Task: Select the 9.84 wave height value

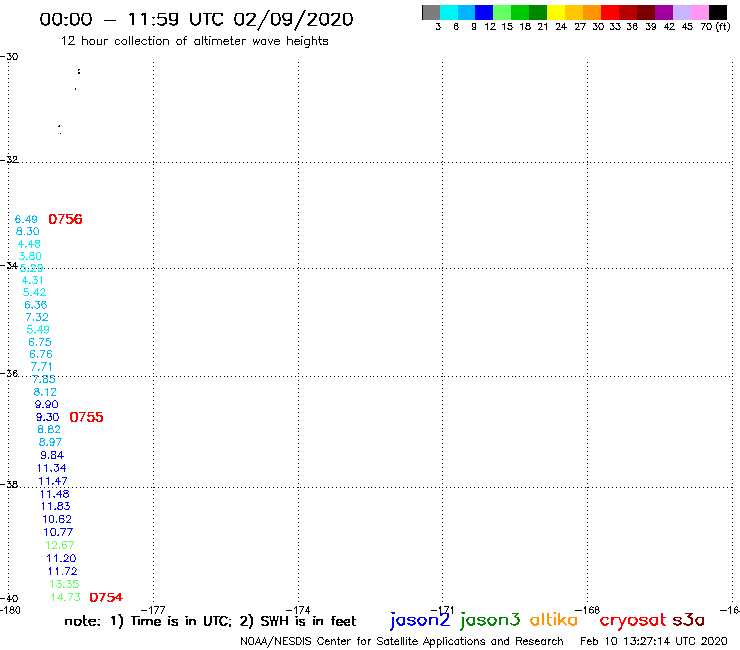Action: pos(52,455)
